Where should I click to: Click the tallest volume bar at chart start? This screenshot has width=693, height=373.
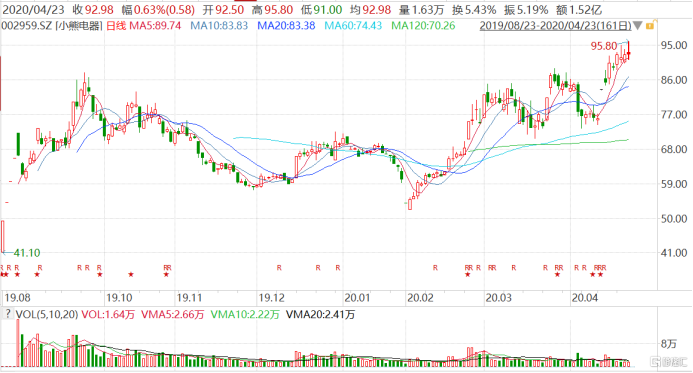pos(18,343)
